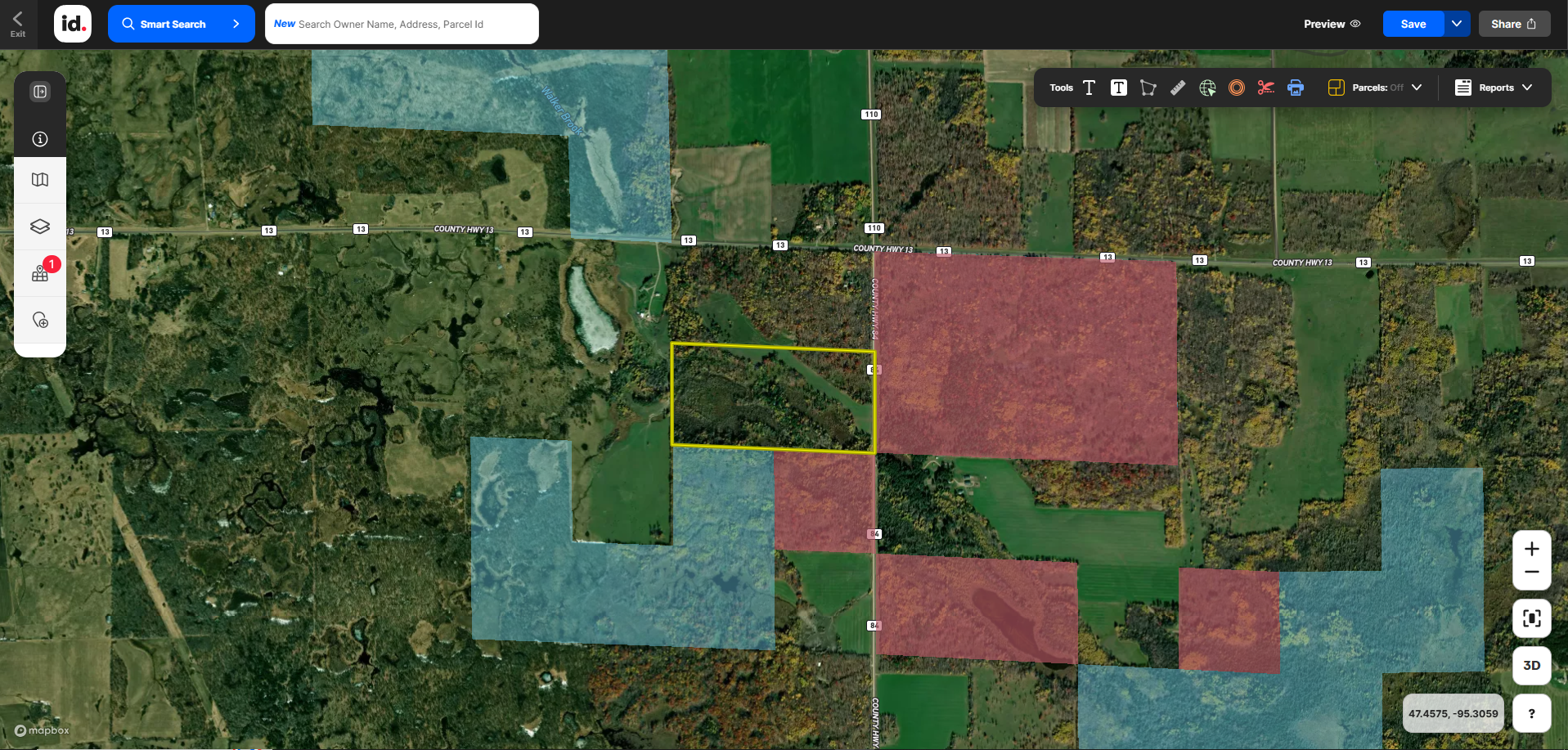Select the boxed Text label tool

tap(1118, 88)
